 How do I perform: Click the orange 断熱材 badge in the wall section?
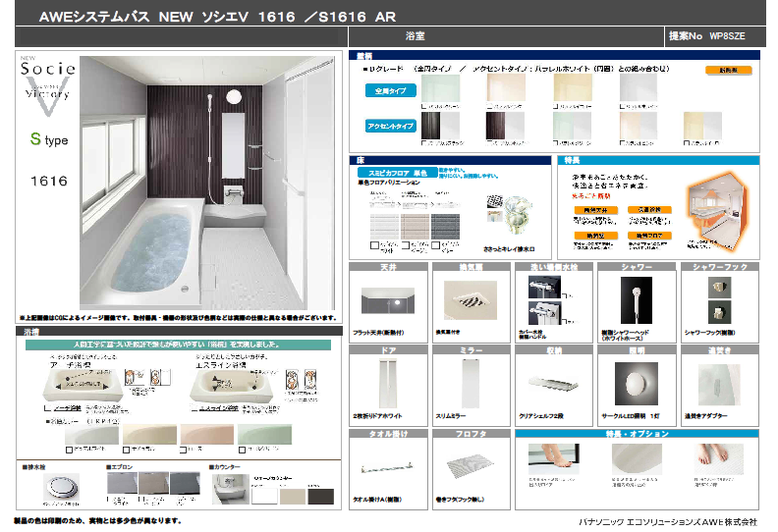point(728,70)
